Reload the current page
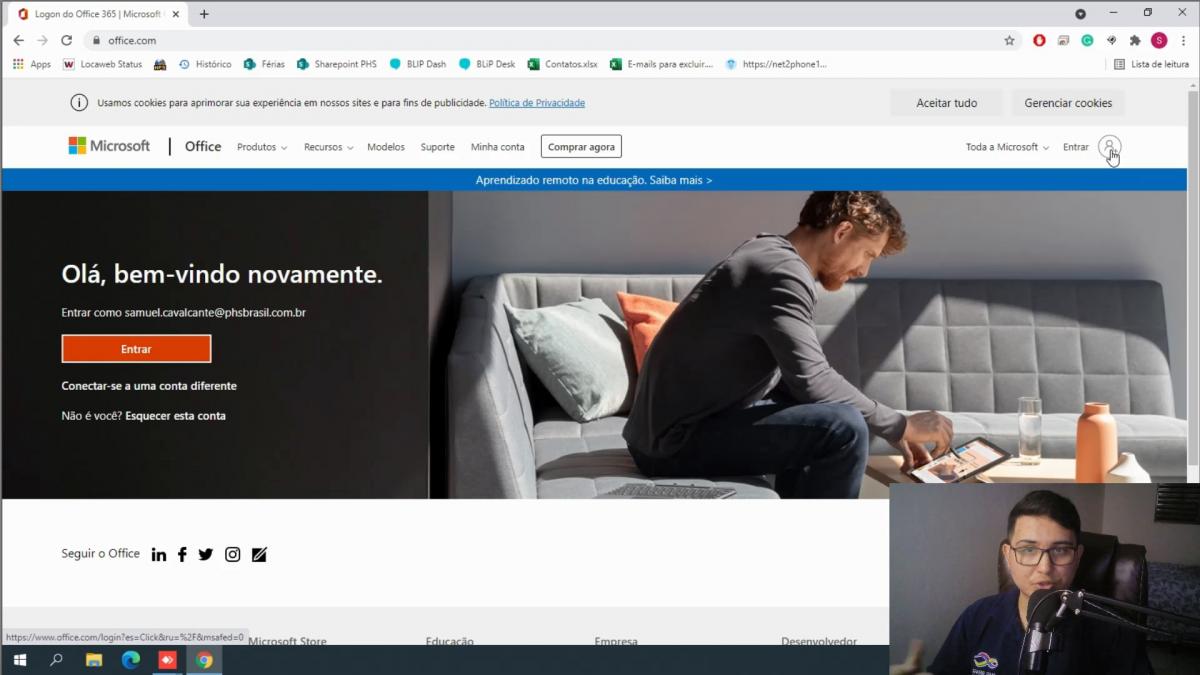The image size is (1200, 675). click(66, 40)
